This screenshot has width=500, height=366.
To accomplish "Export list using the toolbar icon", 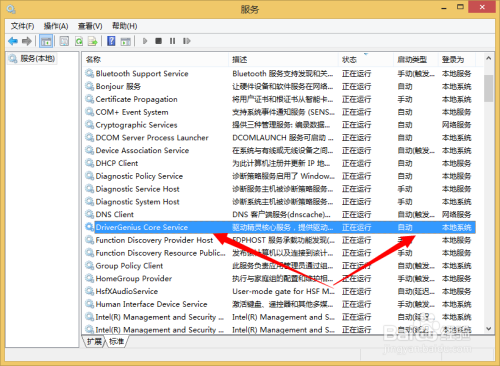I will 92,41.
